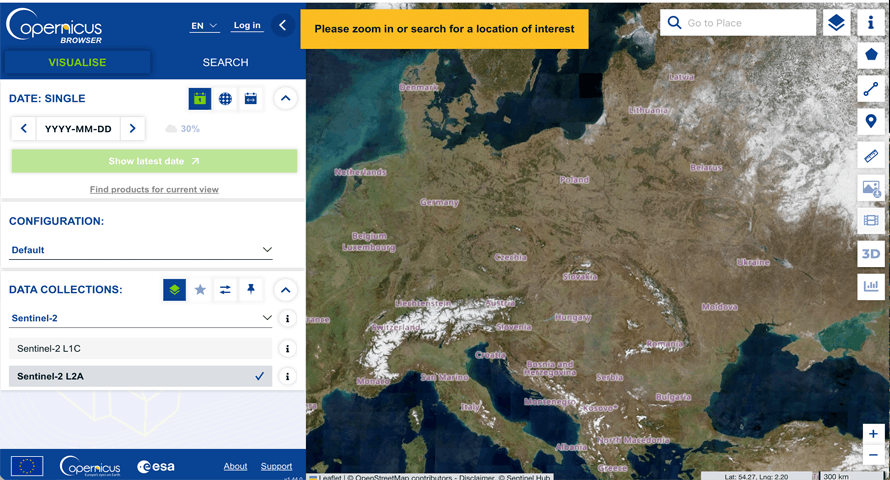Show info for Sentinel-2 L1C
The height and width of the screenshot is (480, 890).
[x=287, y=348]
